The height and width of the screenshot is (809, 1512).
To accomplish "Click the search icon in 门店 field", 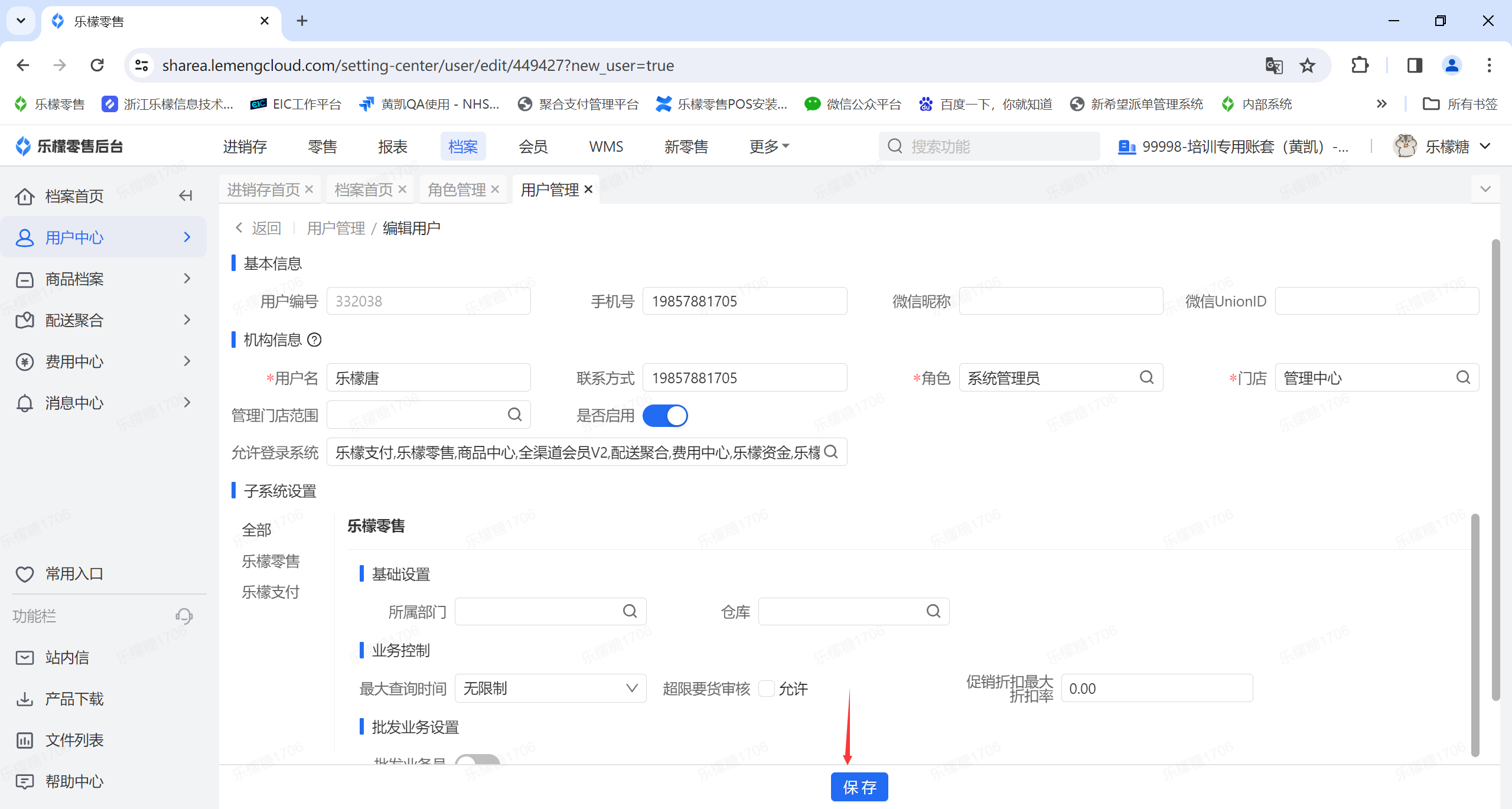I will 1463,377.
